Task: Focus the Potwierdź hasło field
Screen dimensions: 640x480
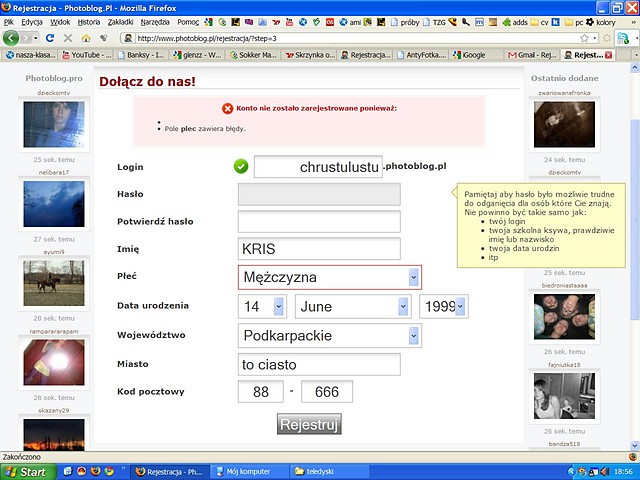Action: point(319,222)
